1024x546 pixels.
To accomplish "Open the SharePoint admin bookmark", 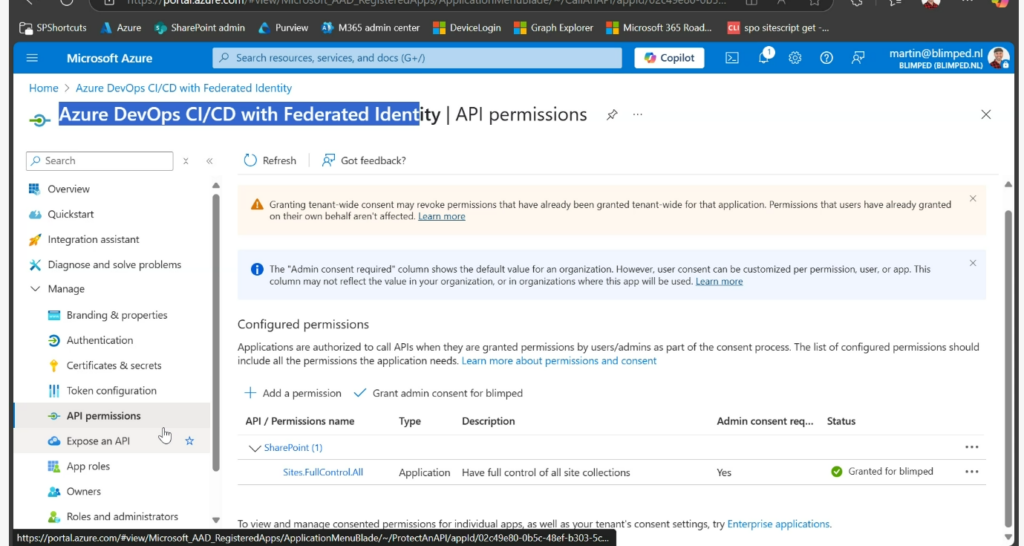I will 200,28.
